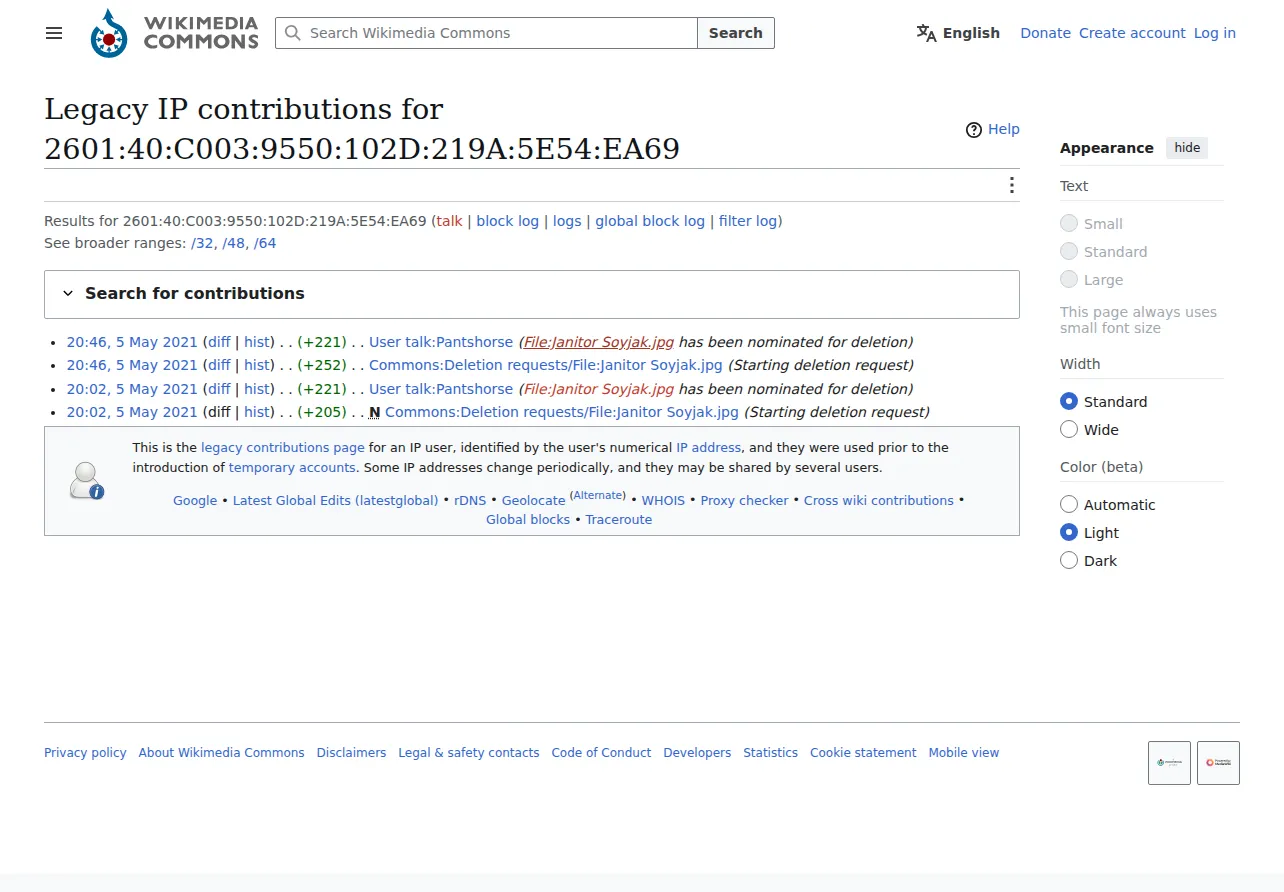Click the Wikimedia Foundation footer badge
Screen dimensions: 1284x892
tap(1169, 762)
